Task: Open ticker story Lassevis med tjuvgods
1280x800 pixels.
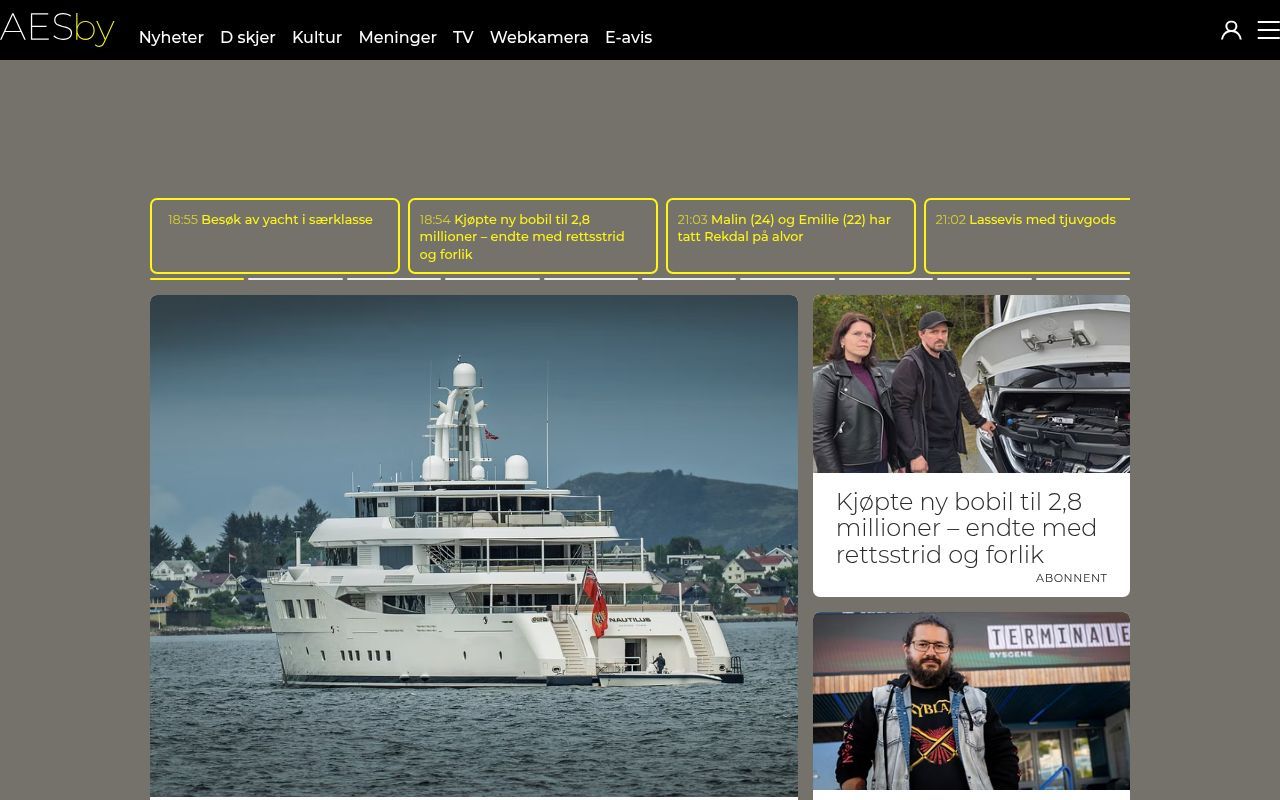Action: tap(1027, 236)
